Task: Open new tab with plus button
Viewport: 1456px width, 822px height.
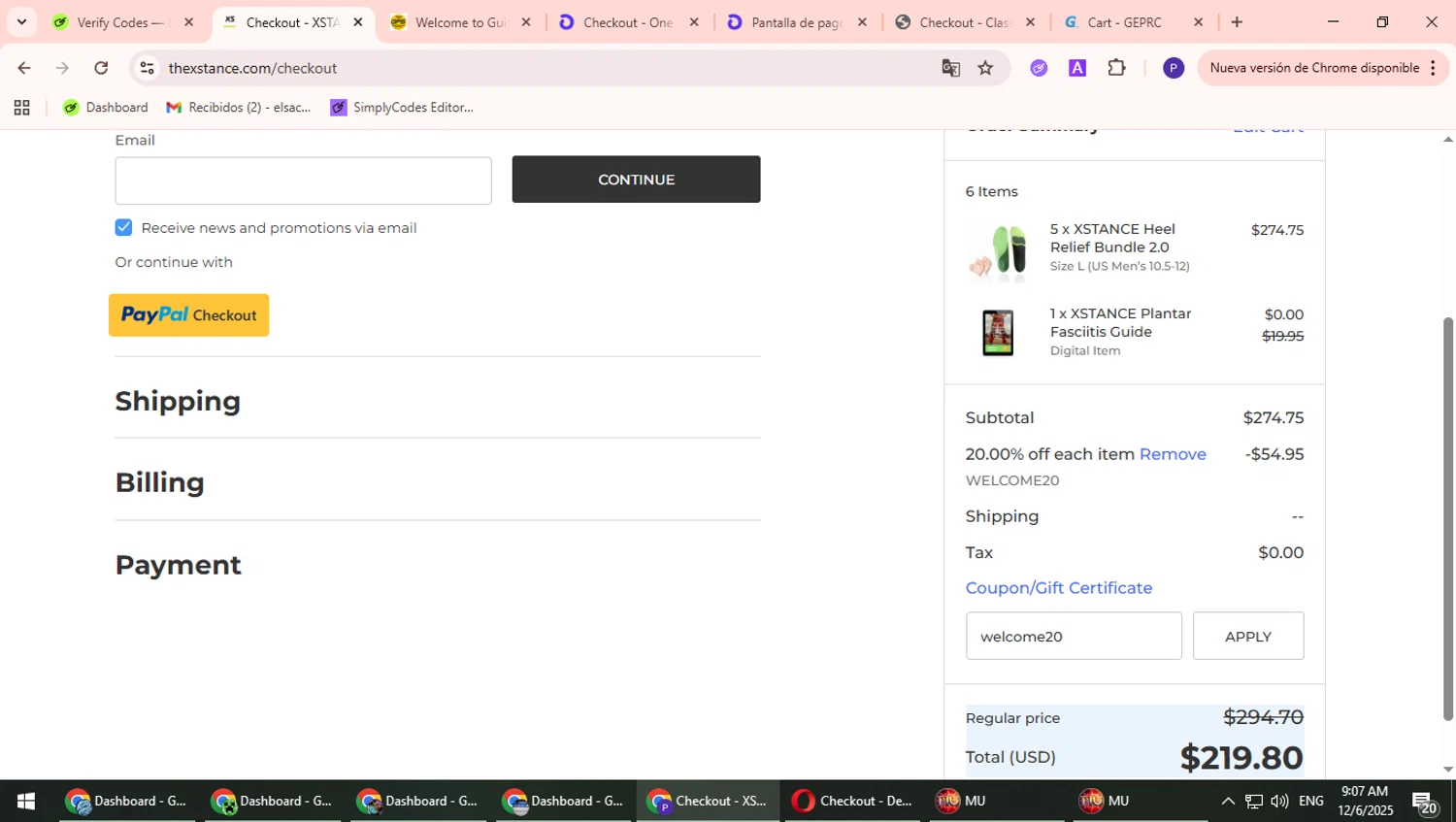Action: point(1237,22)
